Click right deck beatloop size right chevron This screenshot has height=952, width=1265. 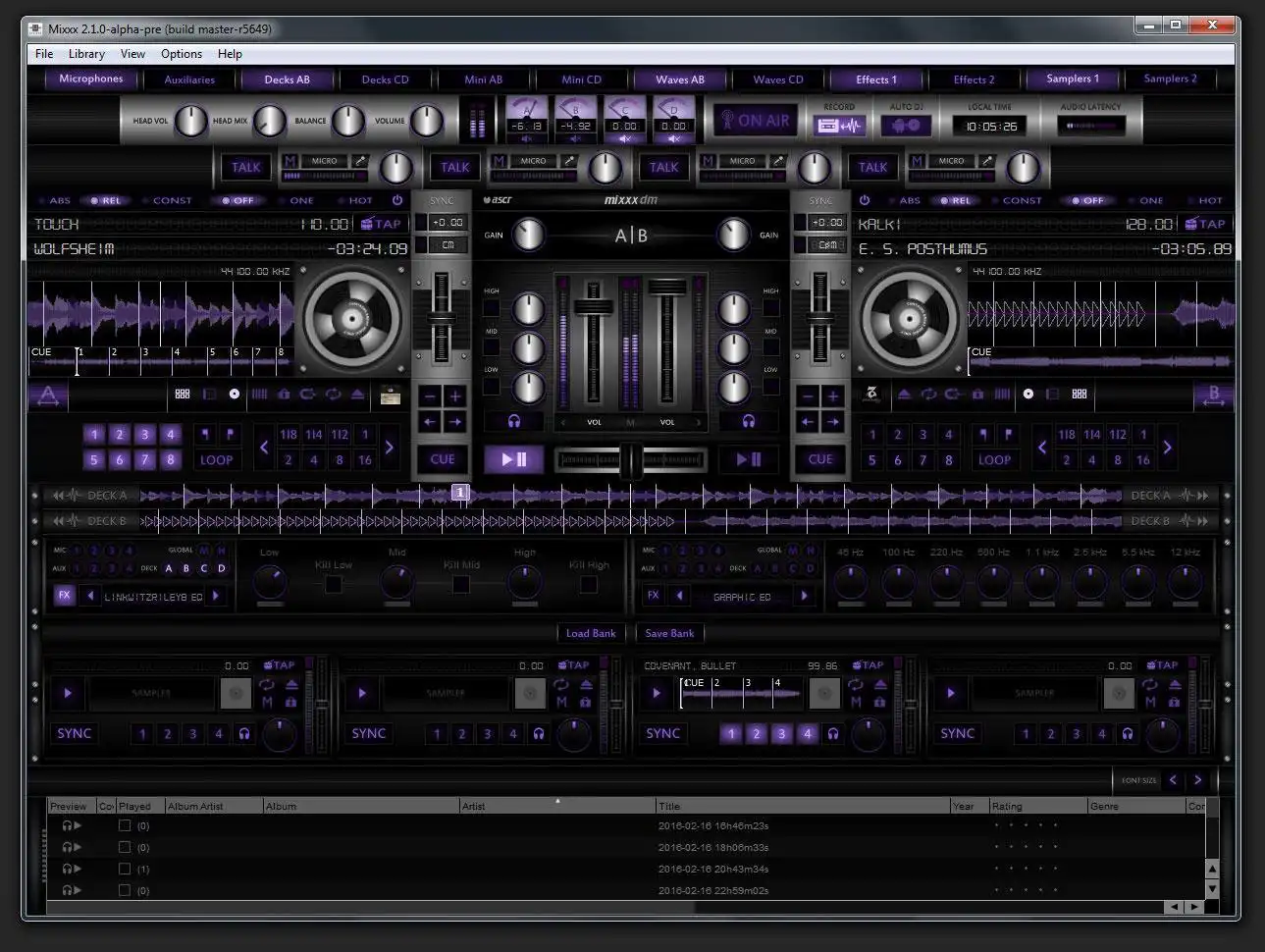pos(1167,448)
